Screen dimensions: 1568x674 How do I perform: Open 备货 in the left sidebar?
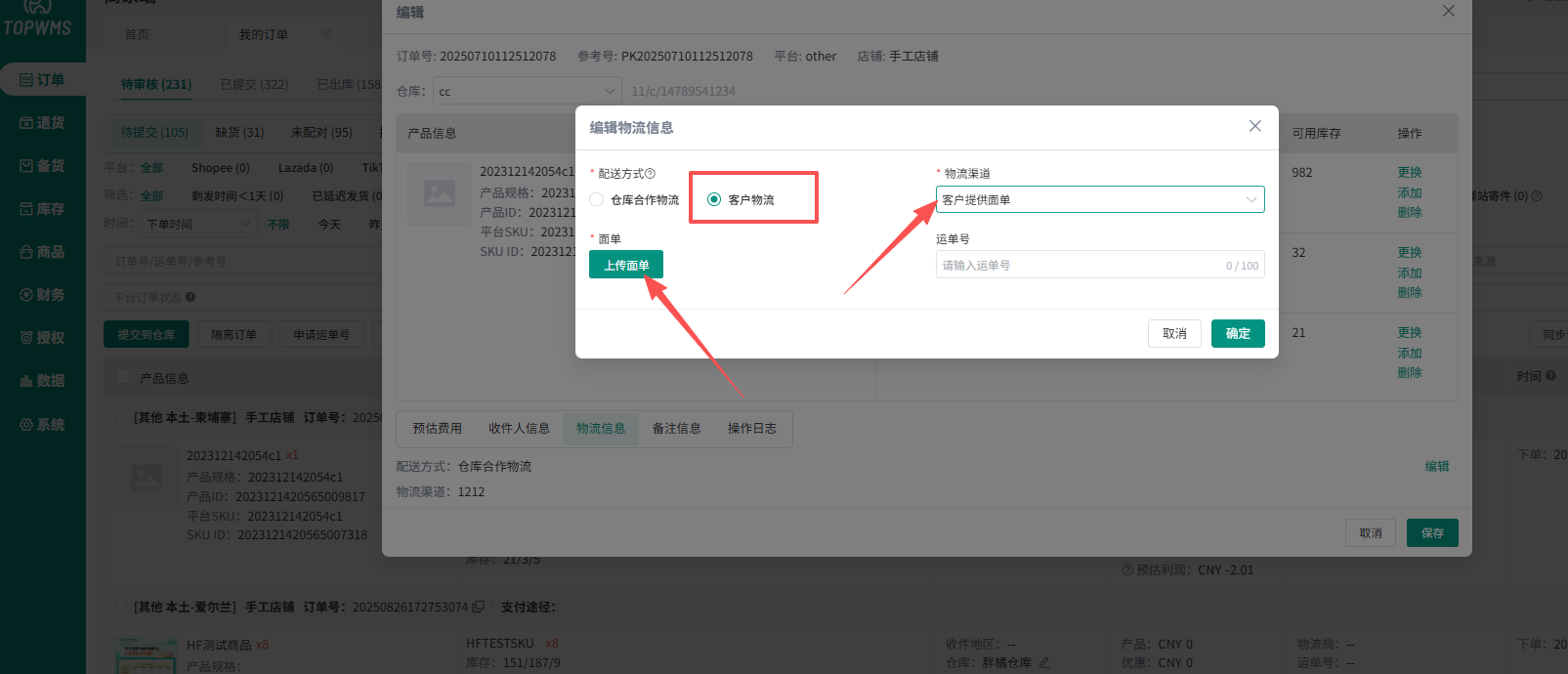pyautogui.click(x=42, y=165)
